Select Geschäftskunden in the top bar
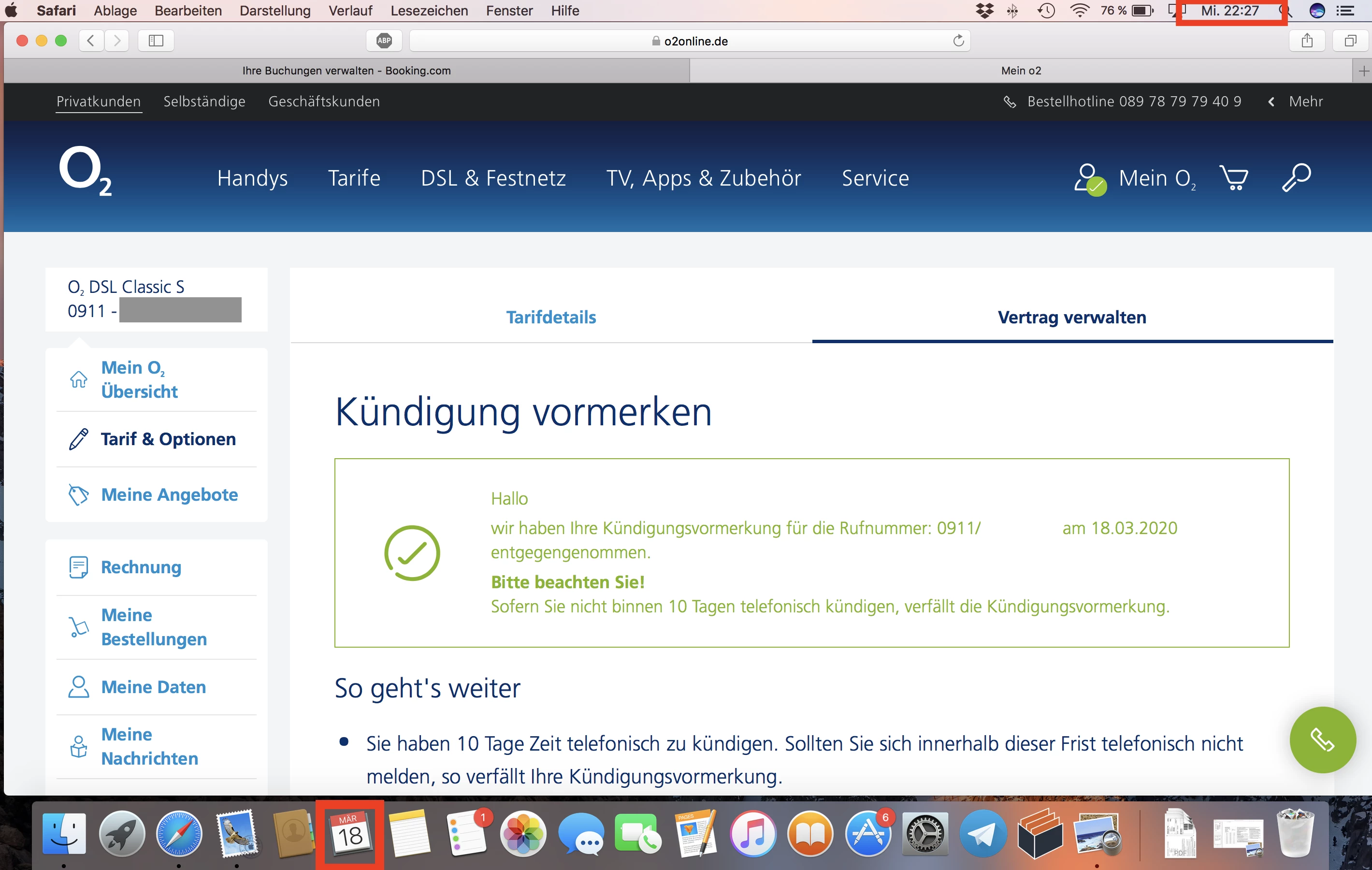 coord(324,101)
